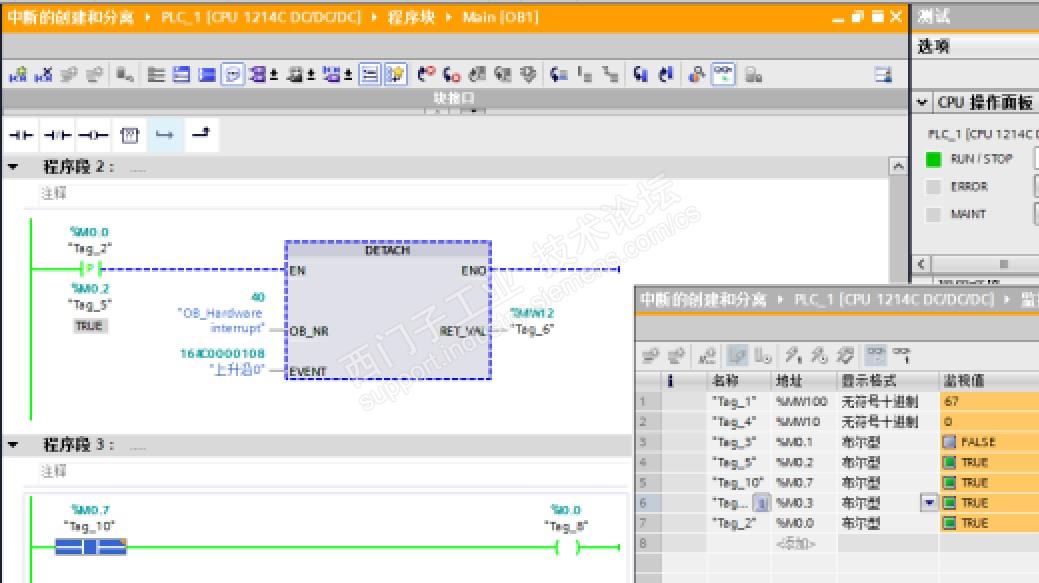
Task: Click PLC_1 in editor breadcrumb
Action: point(261,17)
